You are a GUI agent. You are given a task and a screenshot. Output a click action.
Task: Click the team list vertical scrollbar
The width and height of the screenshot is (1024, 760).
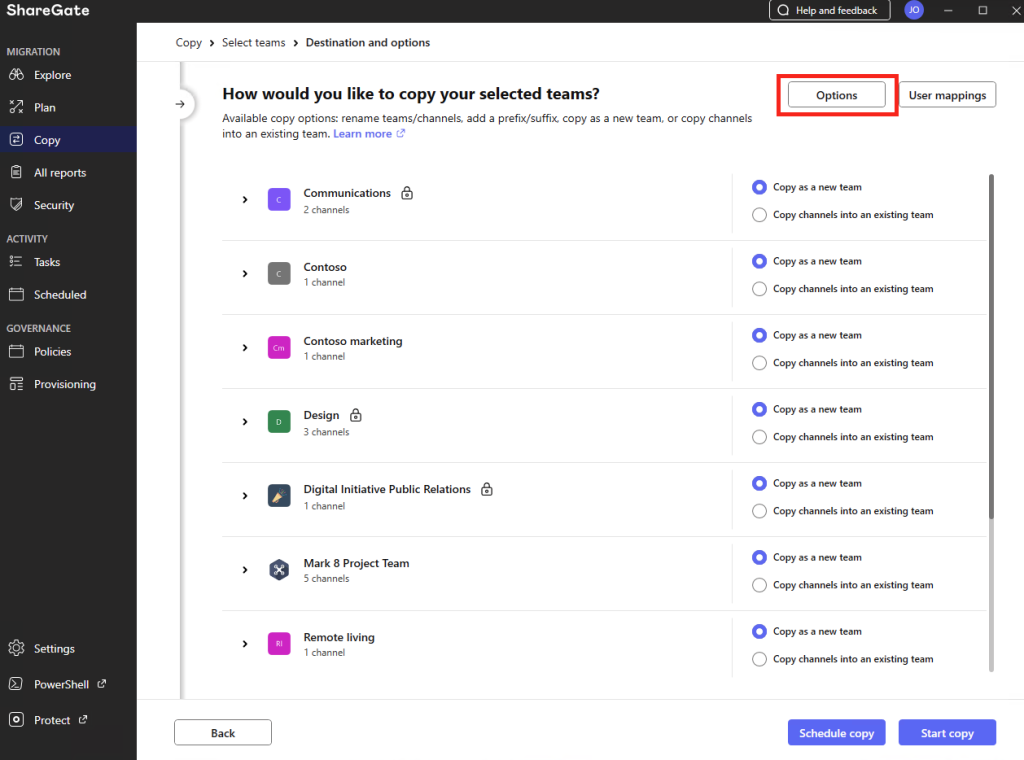tap(991, 346)
